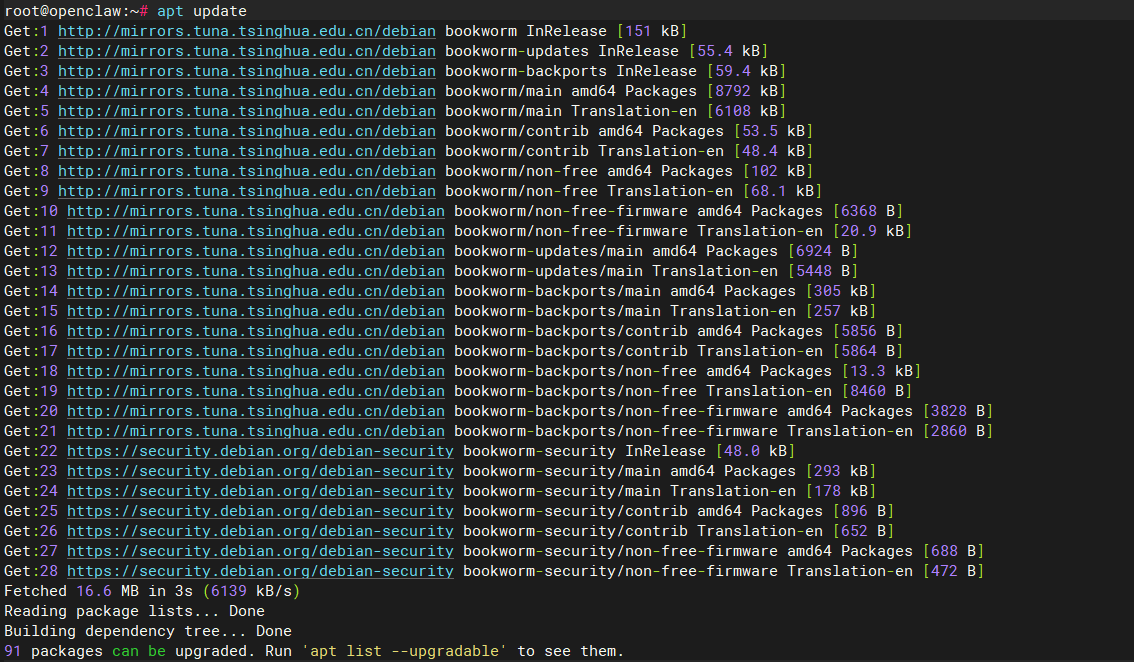Open the Get:5 main Translation-en URL

[x=247, y=111]
